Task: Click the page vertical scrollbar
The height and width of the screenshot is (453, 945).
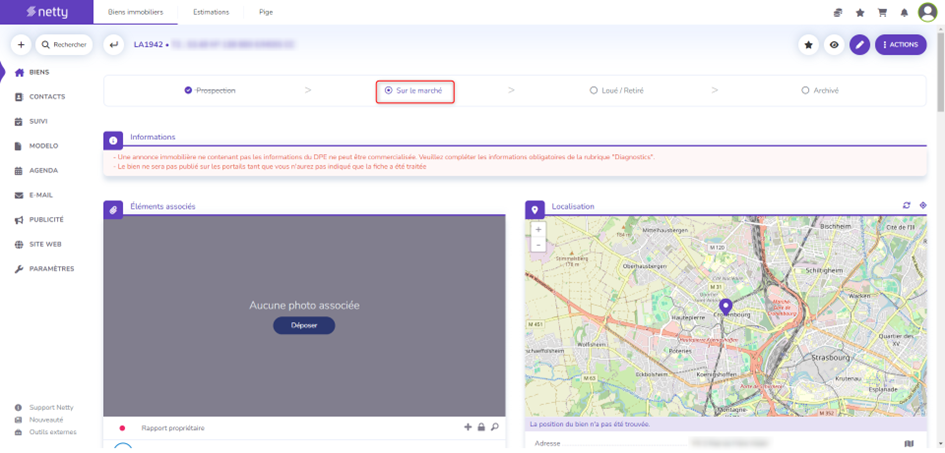Action: pos(941,72)
